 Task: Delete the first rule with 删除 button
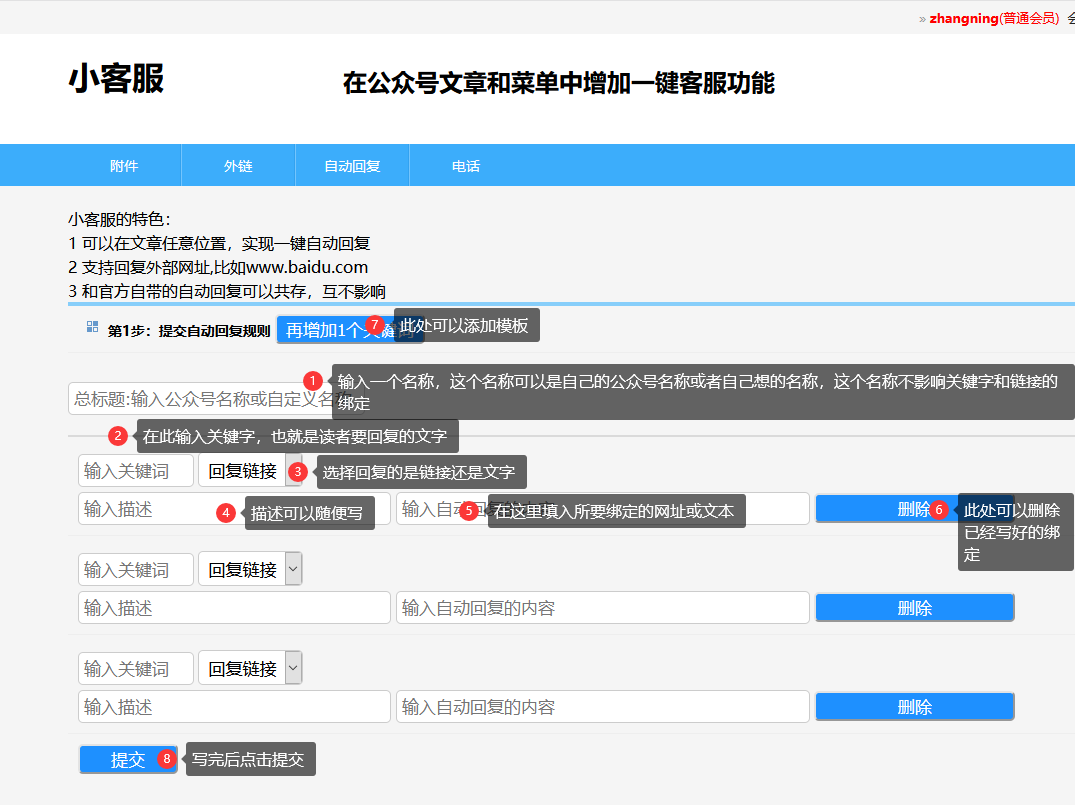(x=915, y=509)
